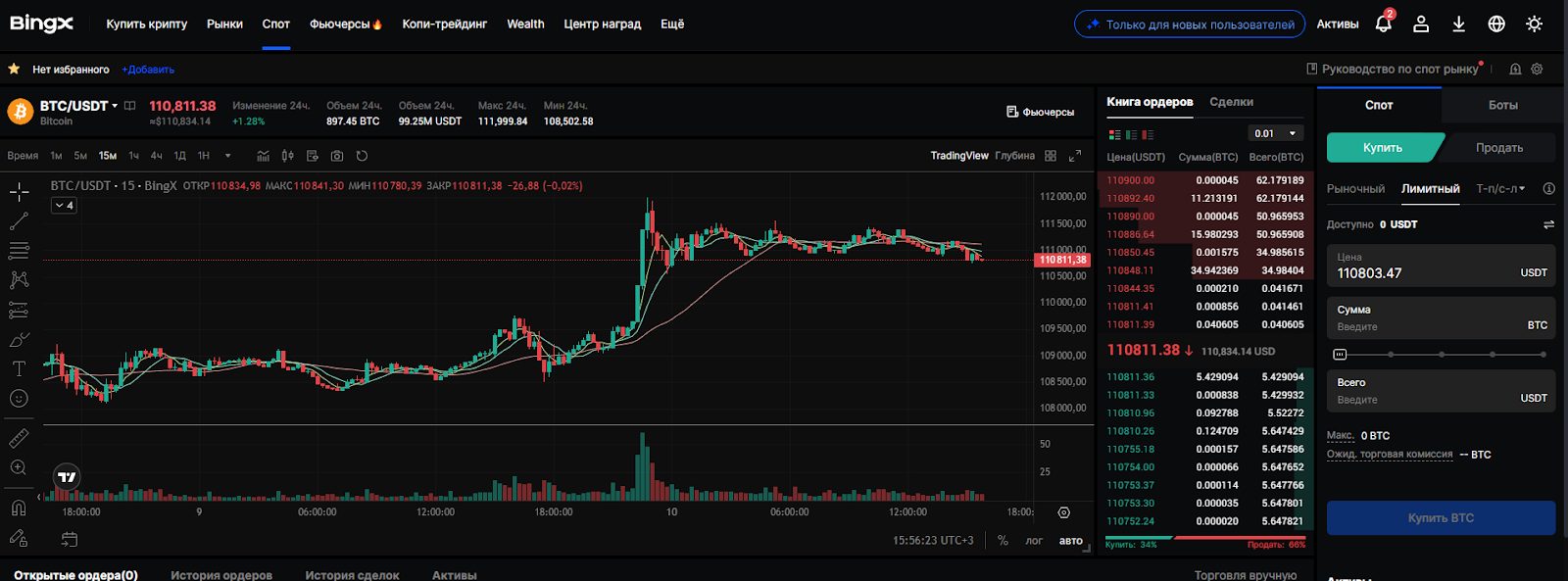The height and width of the screenshot is (581, 1568).
Task: Click the Купить BTC button
Action: (1441, 518)
